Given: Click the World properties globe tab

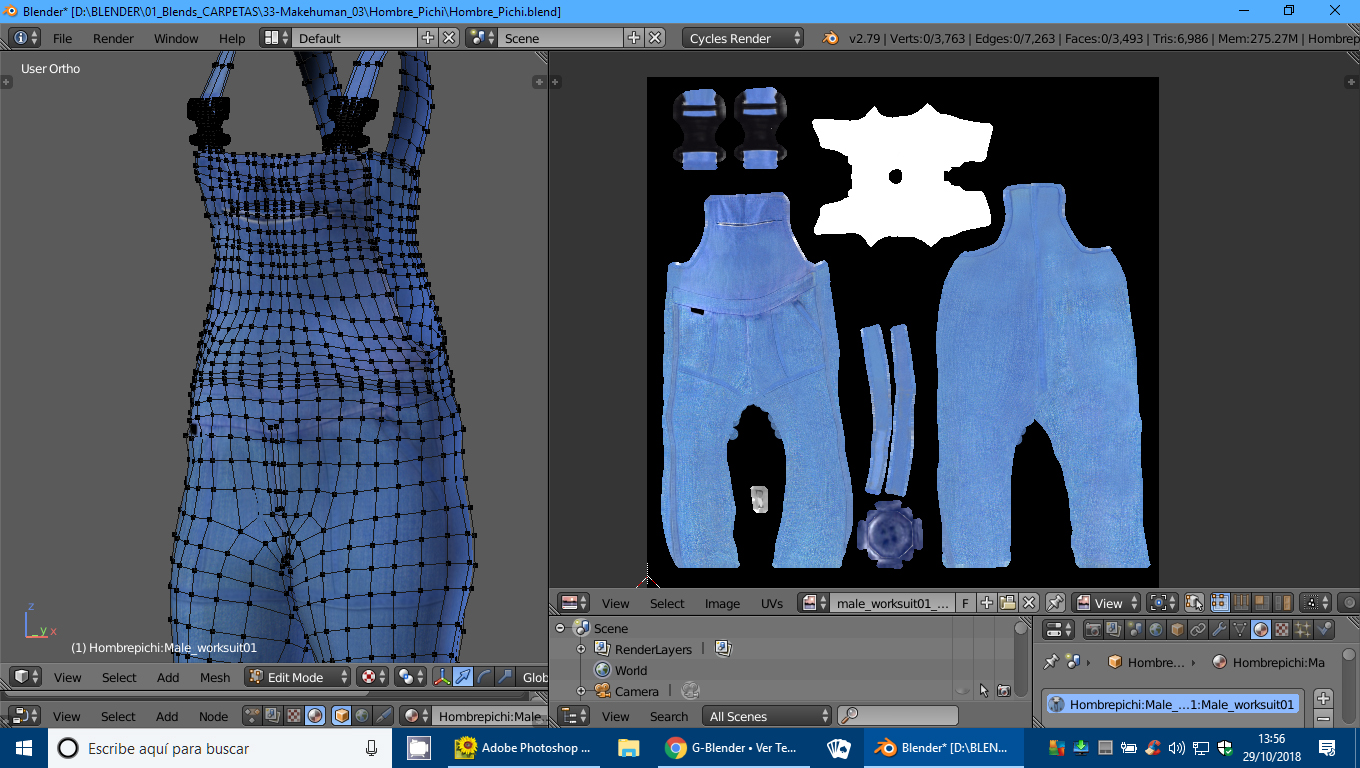Looking at the screenshot, I should coord(1156,630).
